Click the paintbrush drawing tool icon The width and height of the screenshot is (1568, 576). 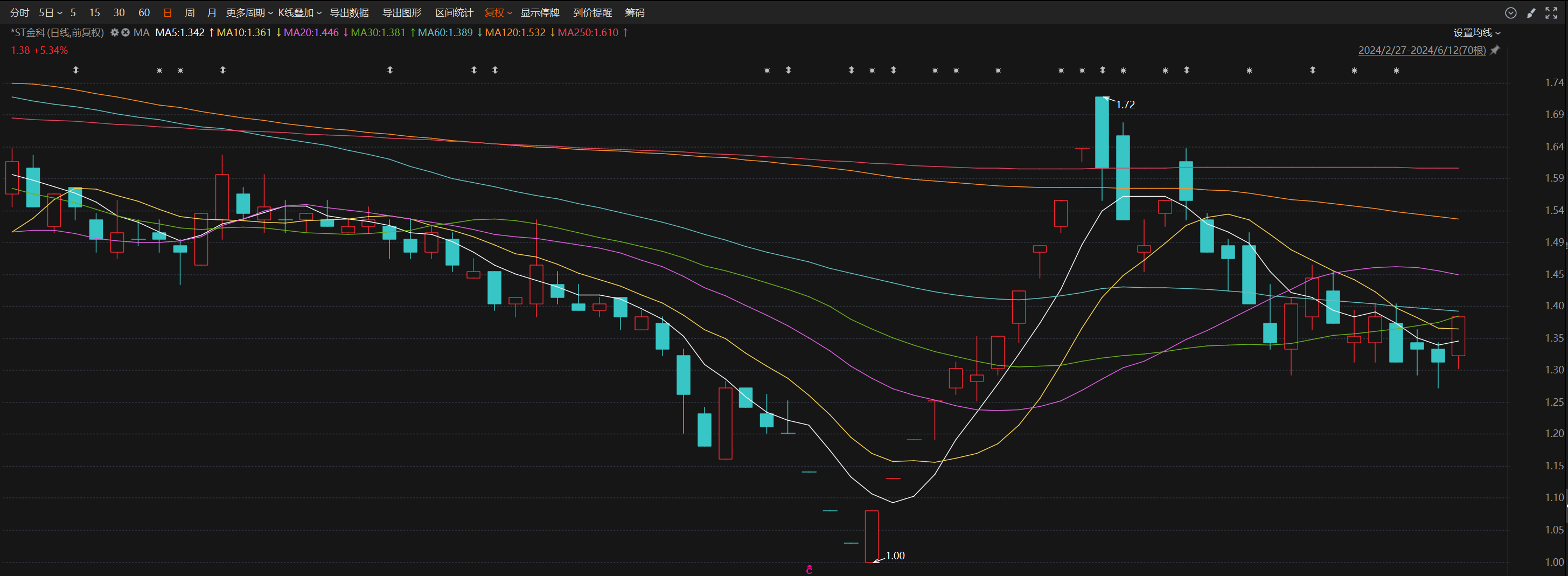[1531, 13]
